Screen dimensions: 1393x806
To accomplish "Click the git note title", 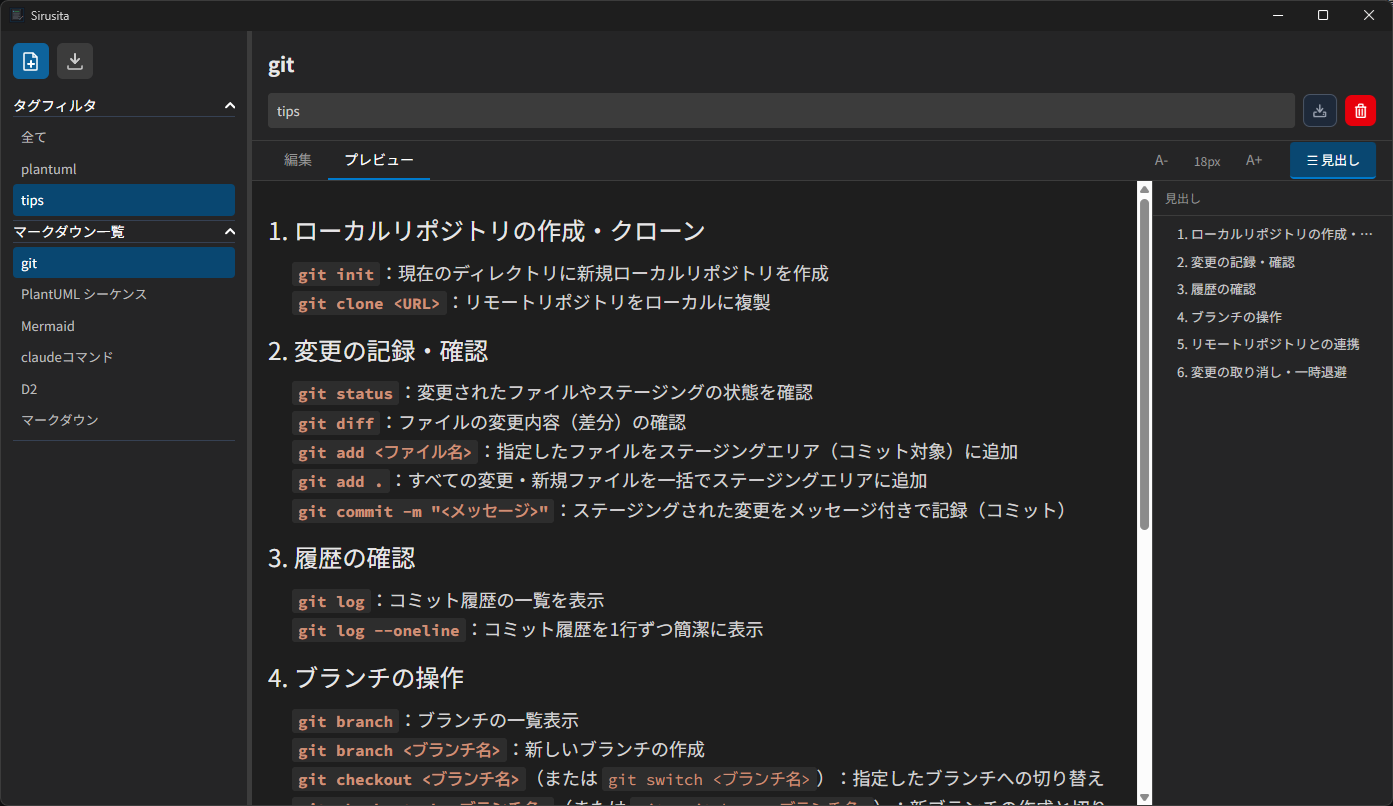I will pyautogui.click(x=281, y=65).
